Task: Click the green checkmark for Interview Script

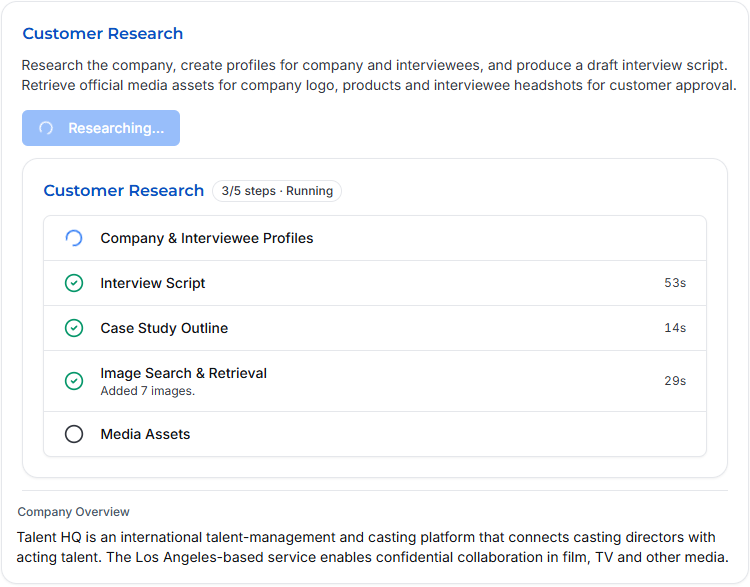Action: pos(74,283)
